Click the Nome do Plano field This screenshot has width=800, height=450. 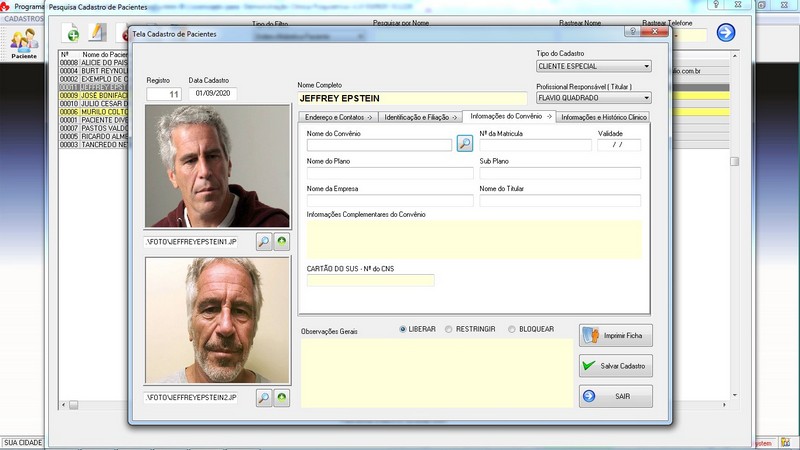click(x=390, y=172)
